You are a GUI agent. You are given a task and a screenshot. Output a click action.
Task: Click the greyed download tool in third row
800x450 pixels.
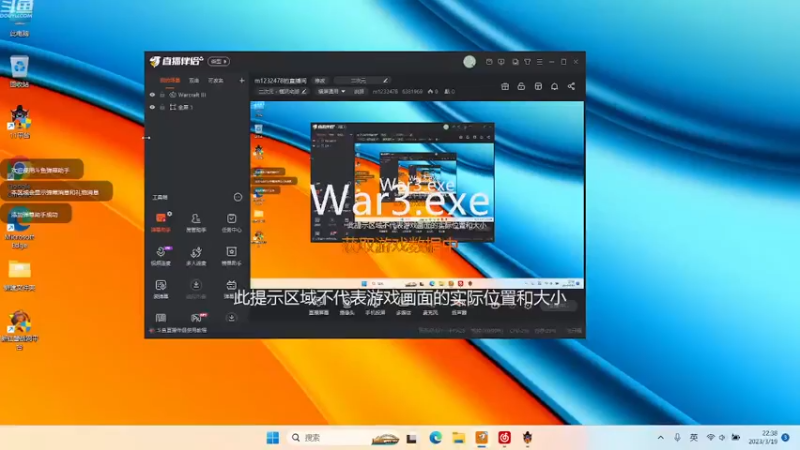pyautogui.click(x=196, y=289)
